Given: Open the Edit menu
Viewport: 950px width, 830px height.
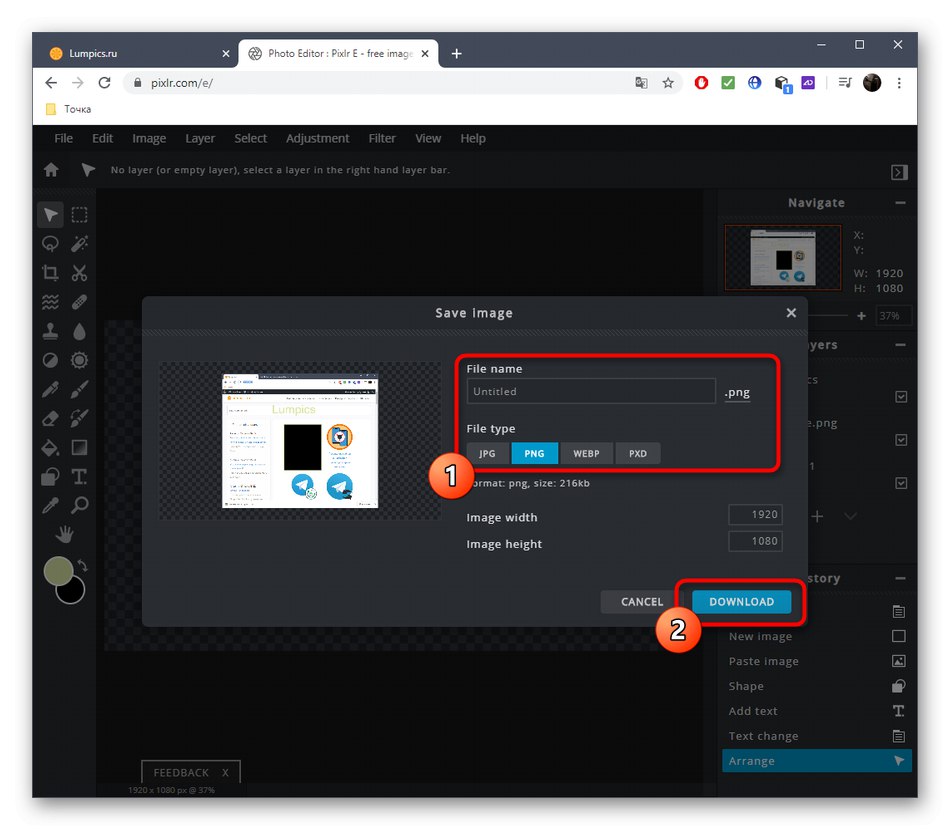Looking at the screenshot, I should coord(102,139).
